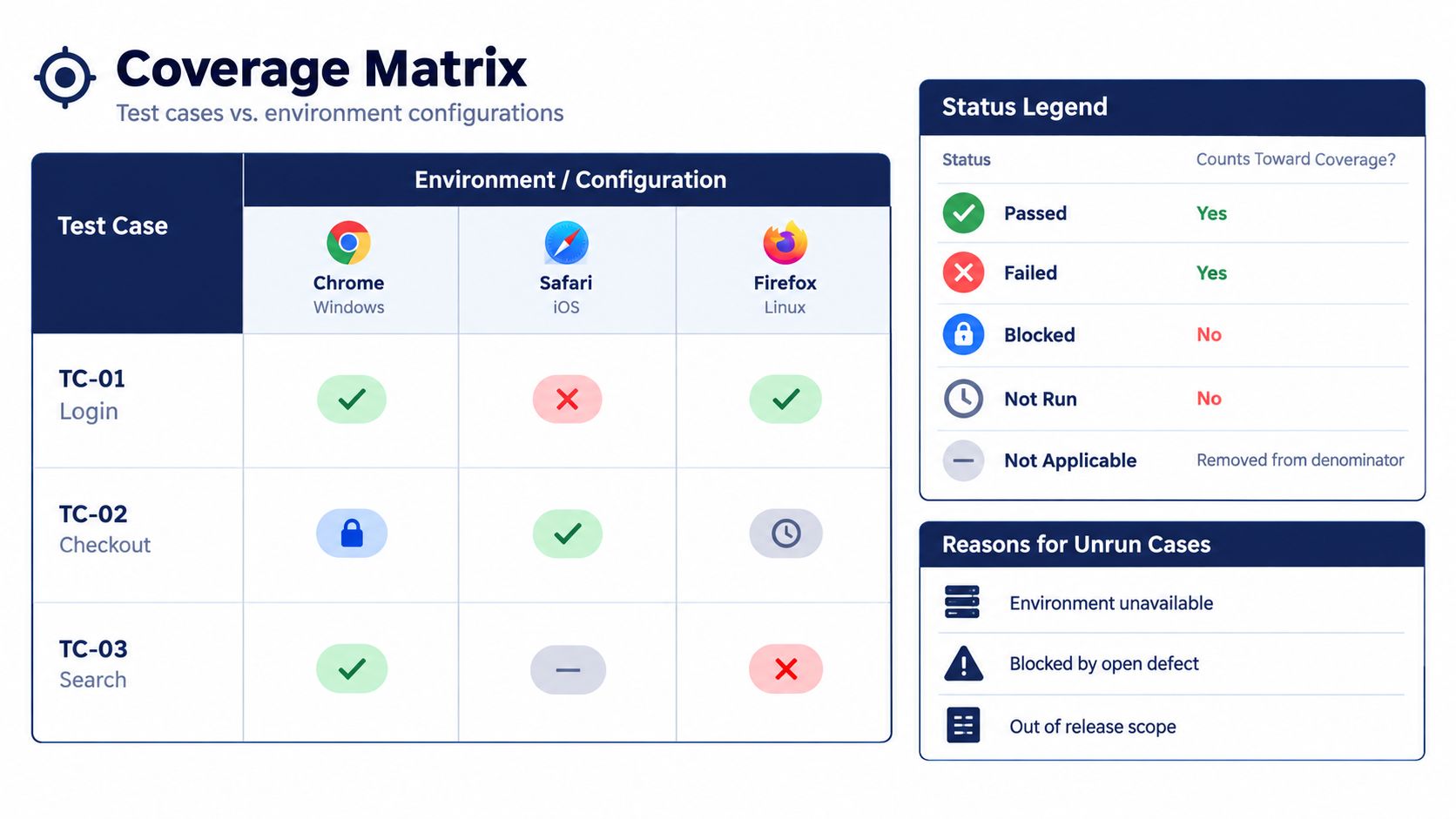The width and height of the screenshot is (1456, 819).
Task: Click the Login test case name
Action: pyautogui.click(x=89, y=412)
